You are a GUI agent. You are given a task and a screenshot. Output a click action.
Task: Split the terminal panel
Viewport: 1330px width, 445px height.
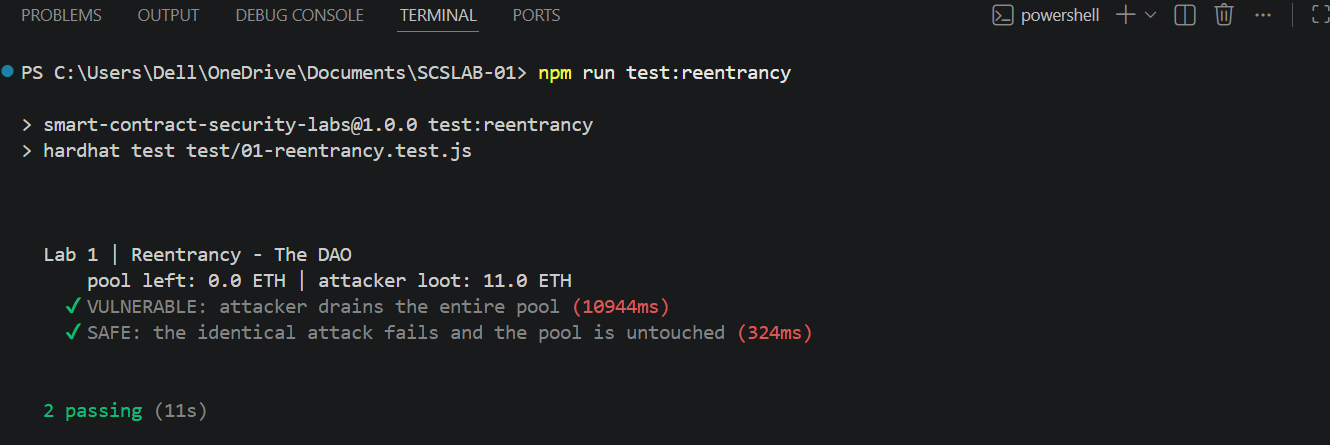tap(1185, 15)
